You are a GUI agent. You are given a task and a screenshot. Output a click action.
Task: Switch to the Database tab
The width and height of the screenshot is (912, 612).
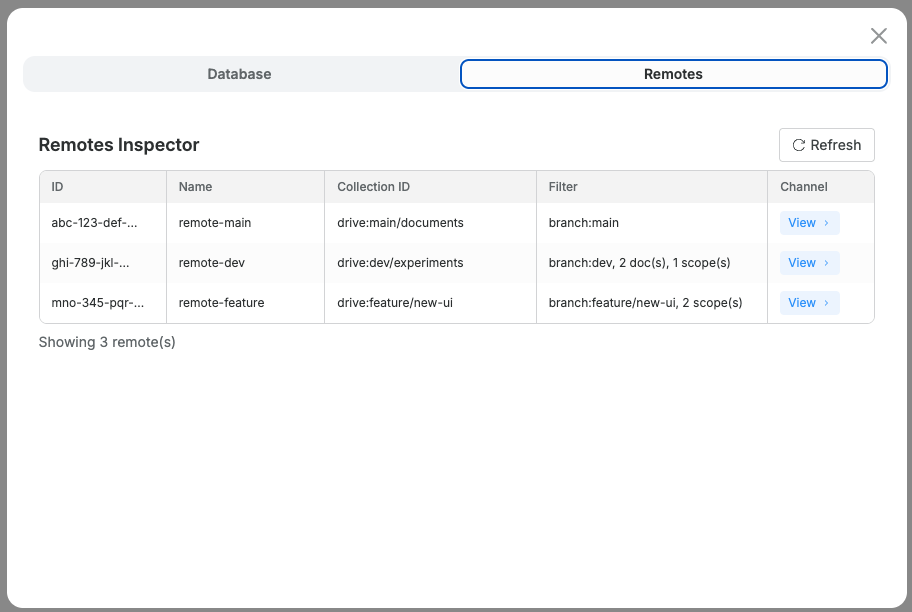coord(239,73)
